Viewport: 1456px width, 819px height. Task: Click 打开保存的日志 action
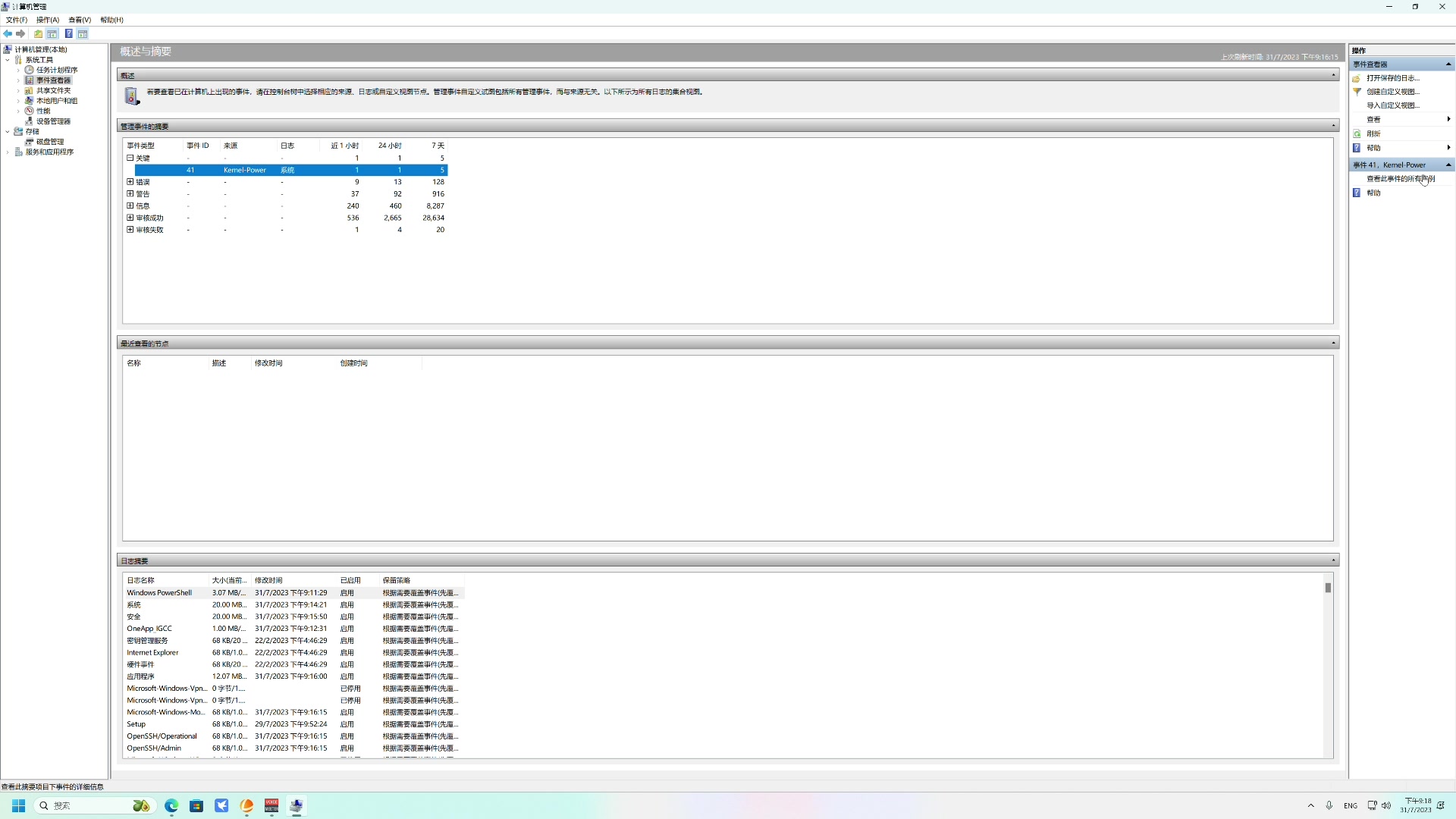[1392, 78]
